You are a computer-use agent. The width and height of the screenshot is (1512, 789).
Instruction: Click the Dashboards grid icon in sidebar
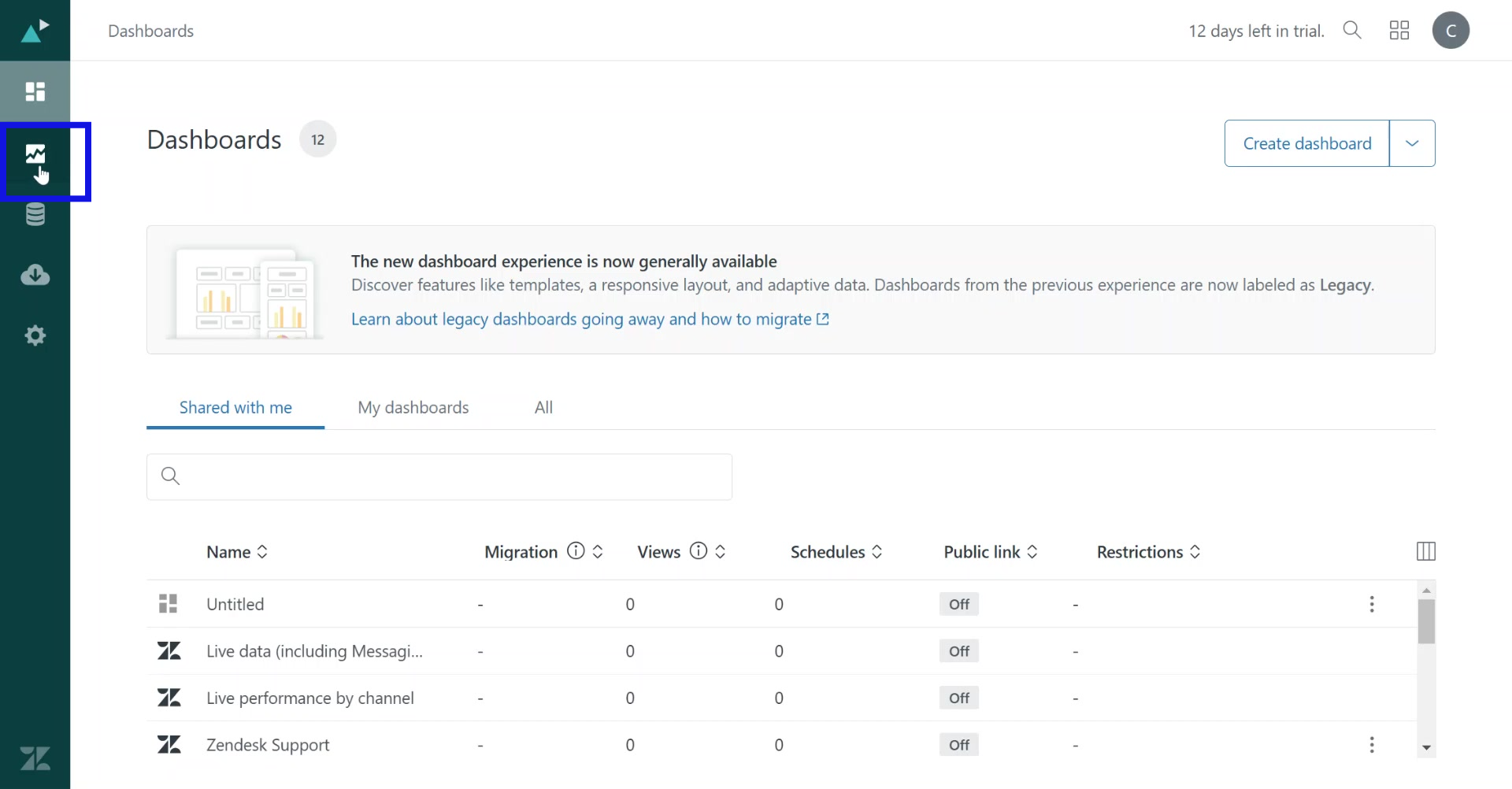click(35, 92)
